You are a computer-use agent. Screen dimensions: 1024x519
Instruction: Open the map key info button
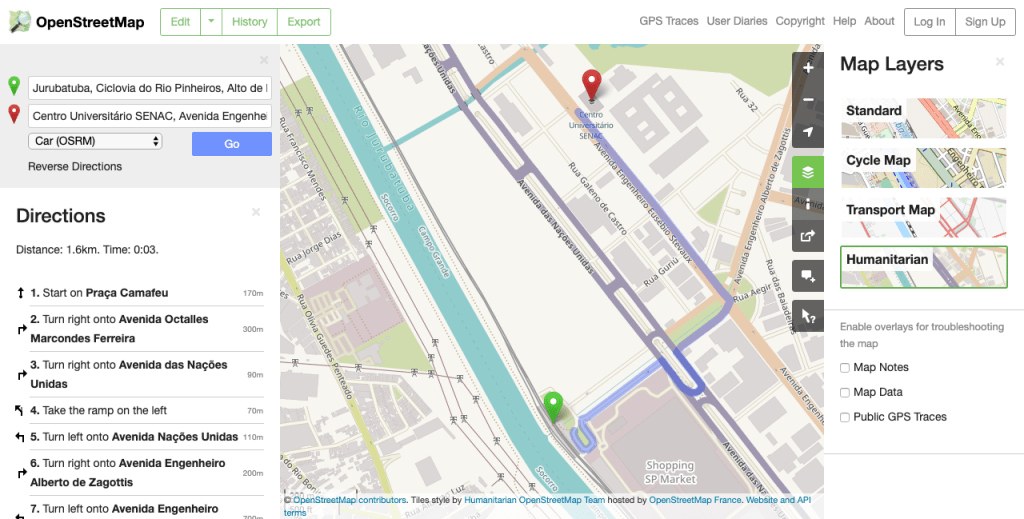pos(808,204)
